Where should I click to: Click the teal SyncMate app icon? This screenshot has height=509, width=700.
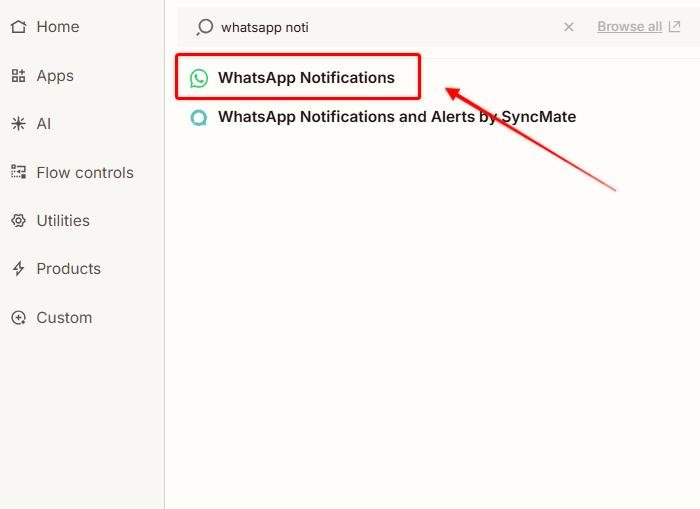click(199, 117)
